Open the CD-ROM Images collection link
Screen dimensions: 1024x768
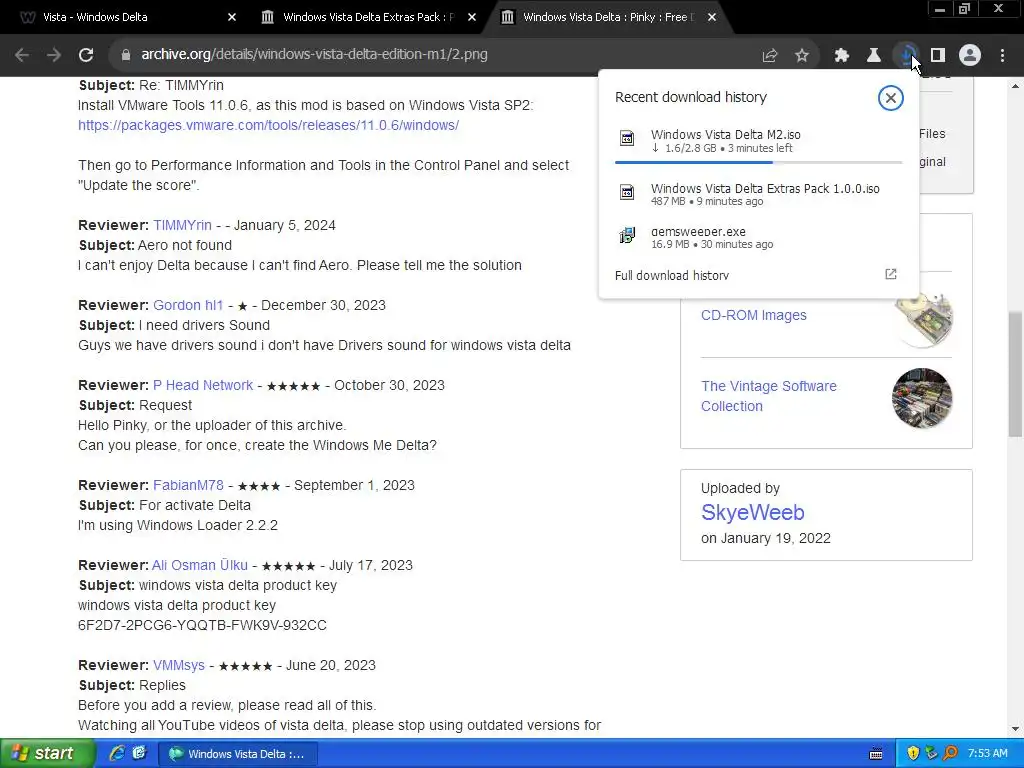(x=754, y=315)
